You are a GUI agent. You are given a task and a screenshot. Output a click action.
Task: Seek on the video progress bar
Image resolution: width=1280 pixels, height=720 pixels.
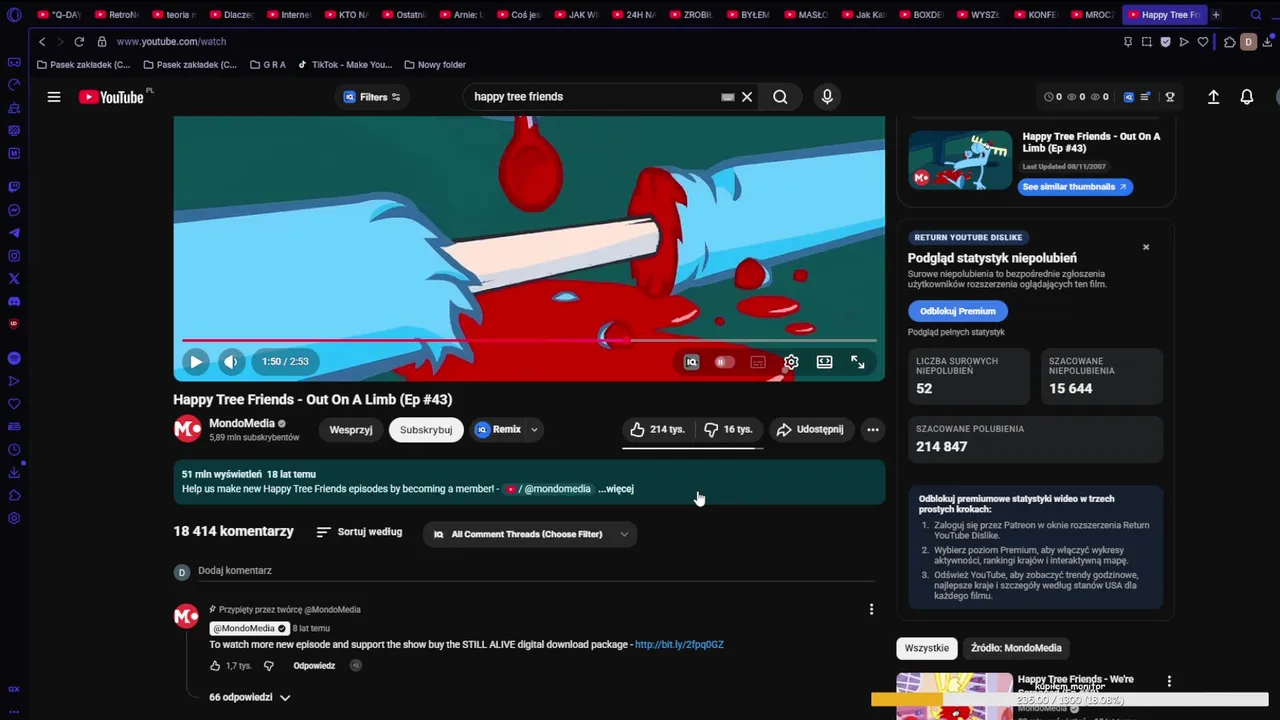[x=529, y=340]
